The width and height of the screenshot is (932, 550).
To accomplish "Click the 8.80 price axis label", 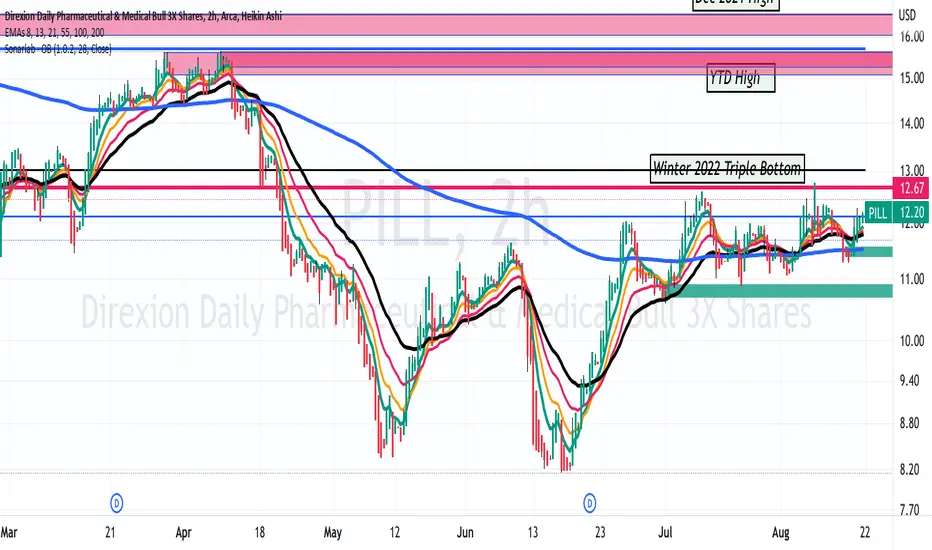I will click(909, 423).
